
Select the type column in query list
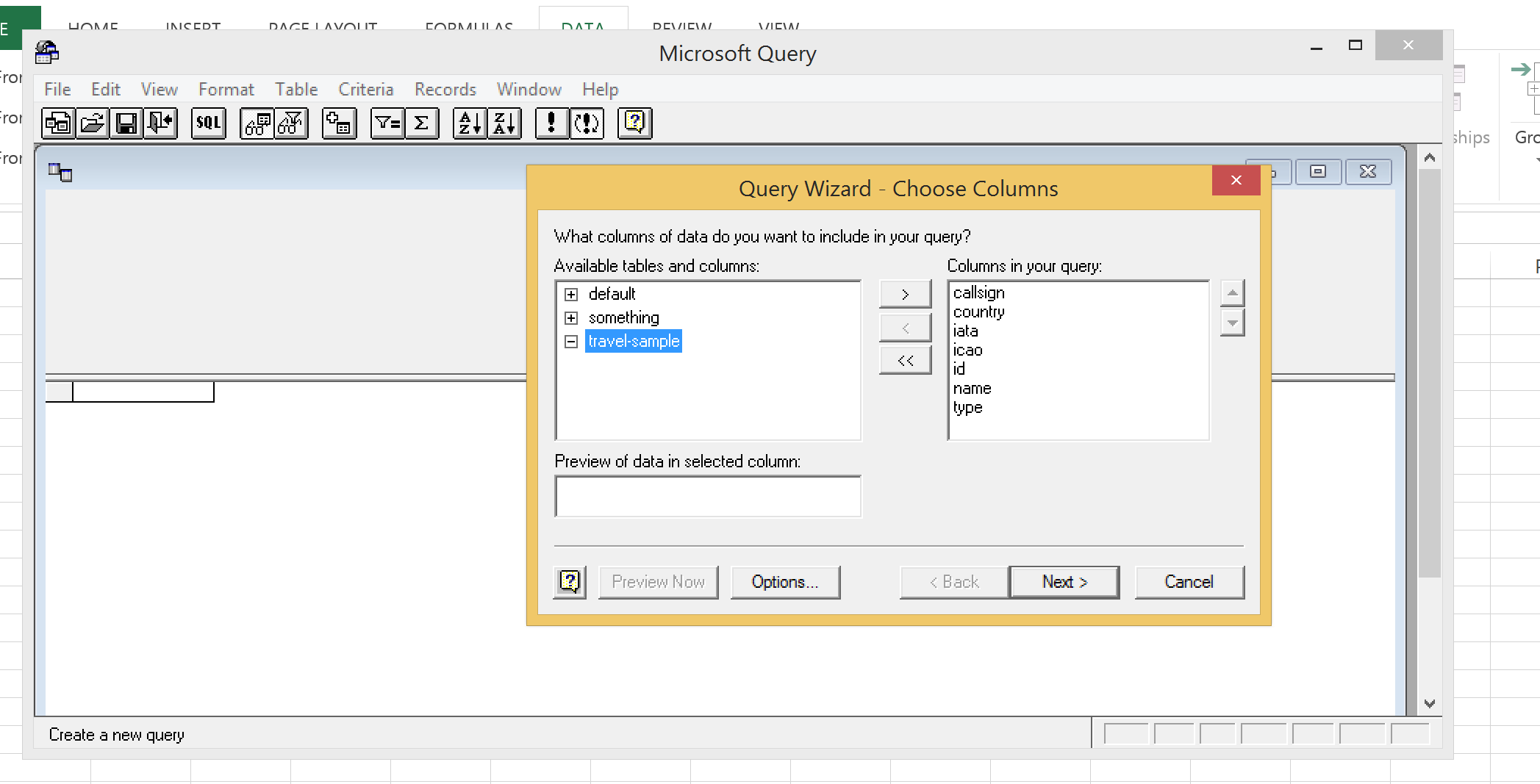967,407
